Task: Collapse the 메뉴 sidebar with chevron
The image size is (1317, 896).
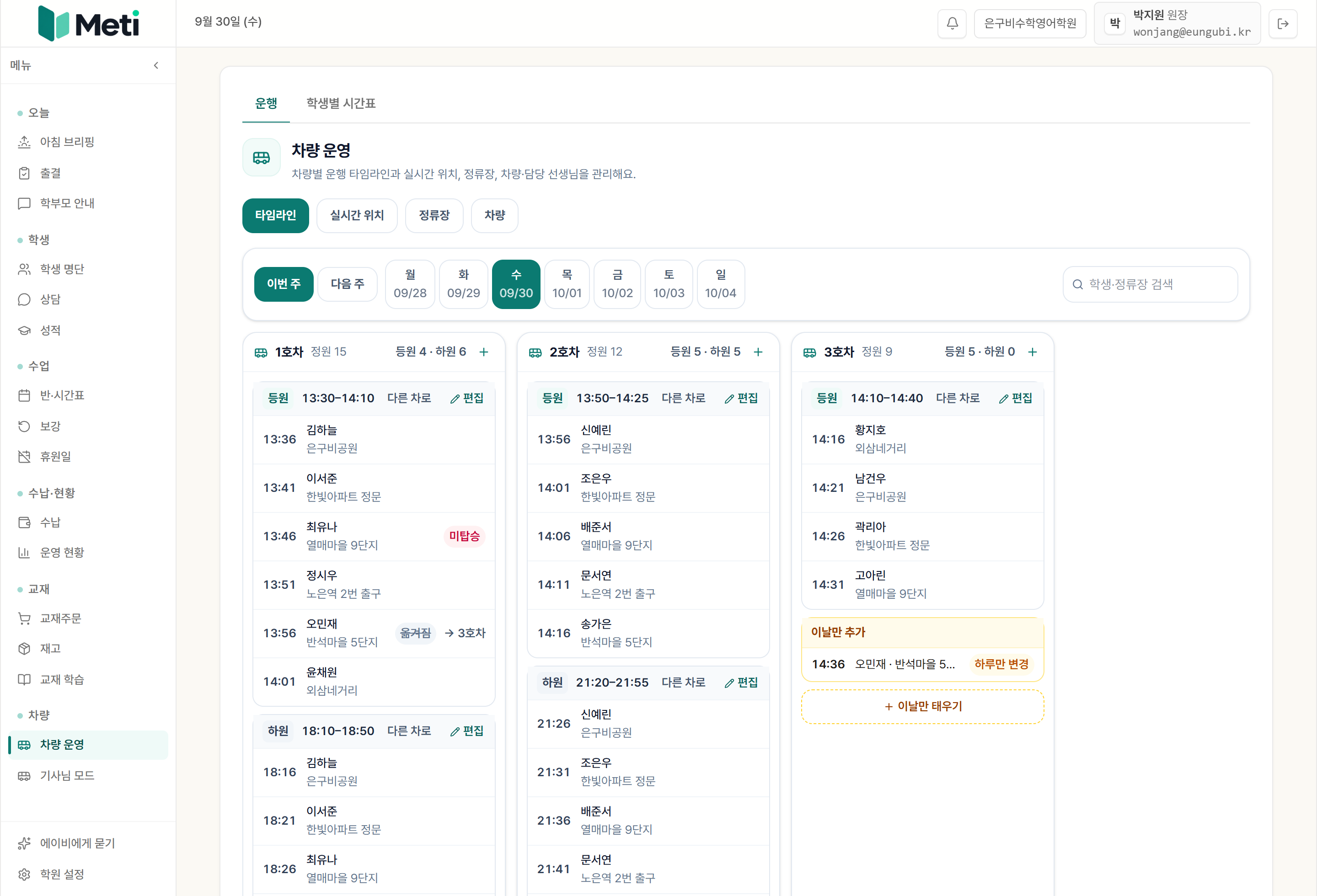Action: pos(156,65)
